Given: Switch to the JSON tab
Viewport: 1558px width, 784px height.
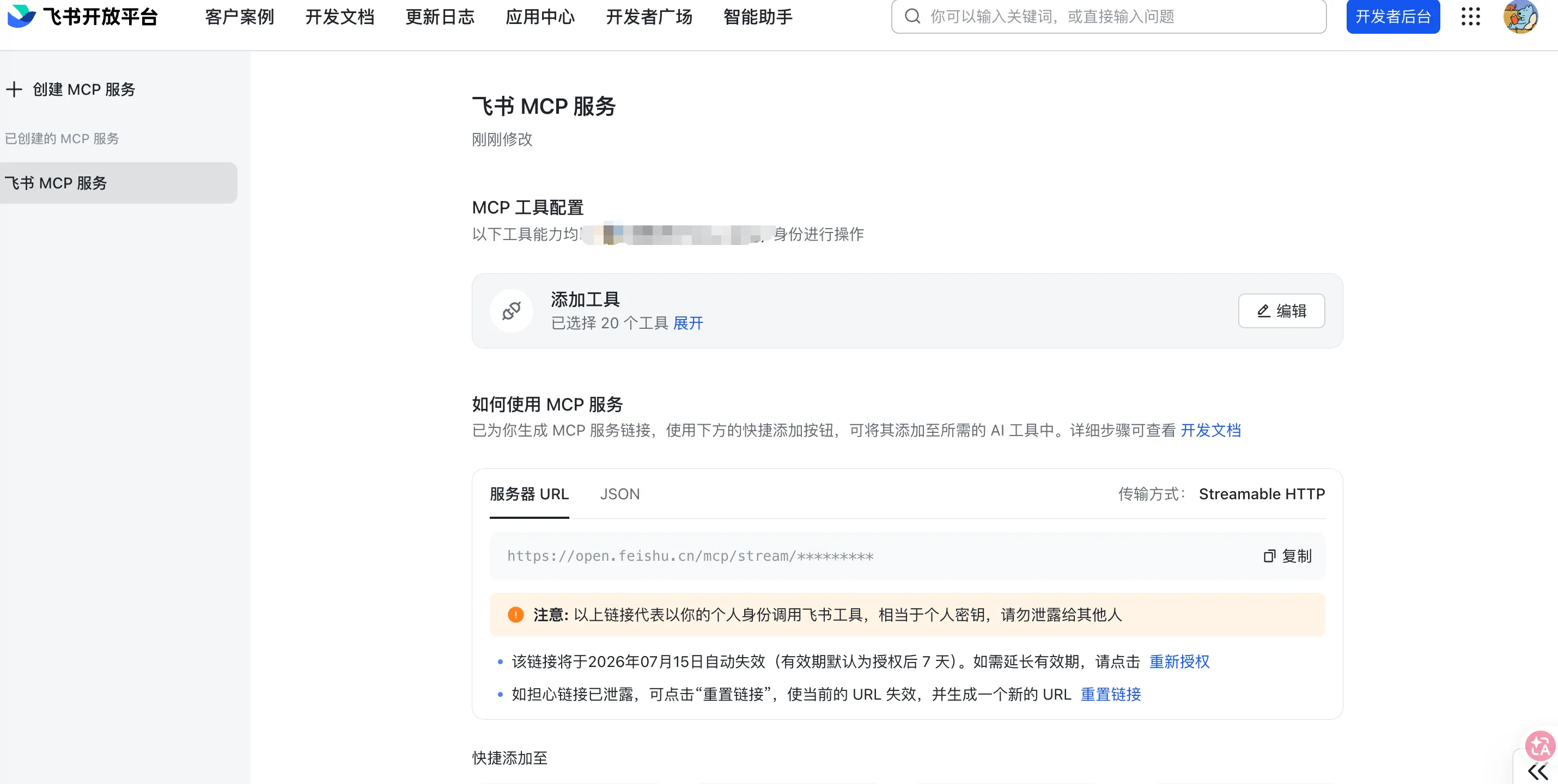Looking at the screenshot, I should coord(620,494).
